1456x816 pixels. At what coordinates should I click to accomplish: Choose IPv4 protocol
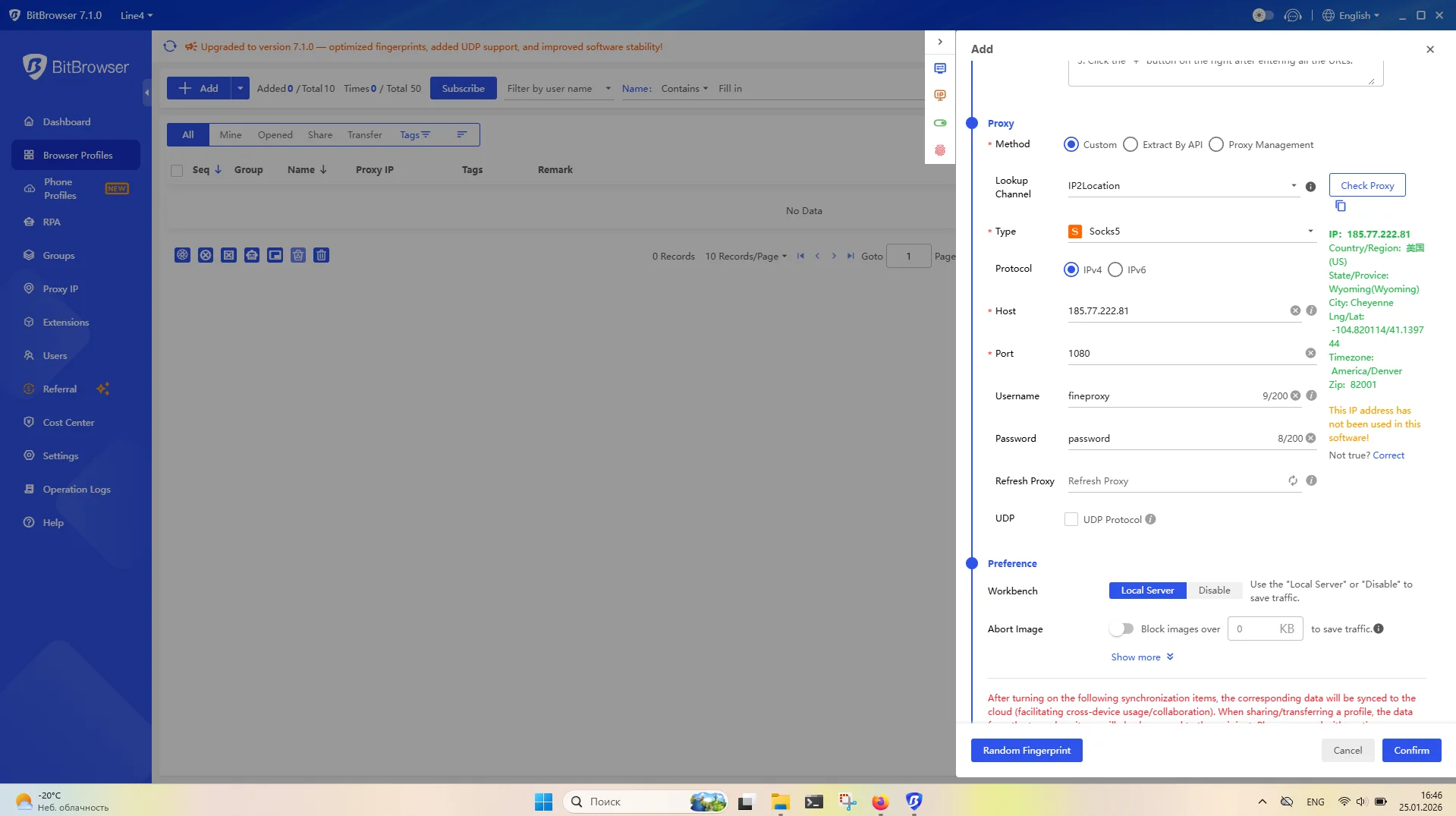point(1071,269)
